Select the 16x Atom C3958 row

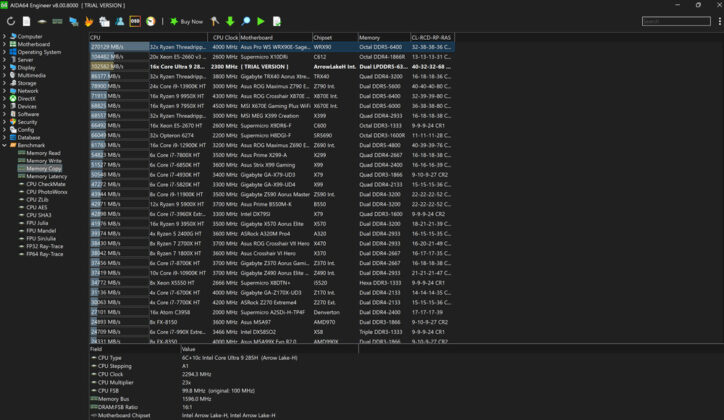pos(272,312)
